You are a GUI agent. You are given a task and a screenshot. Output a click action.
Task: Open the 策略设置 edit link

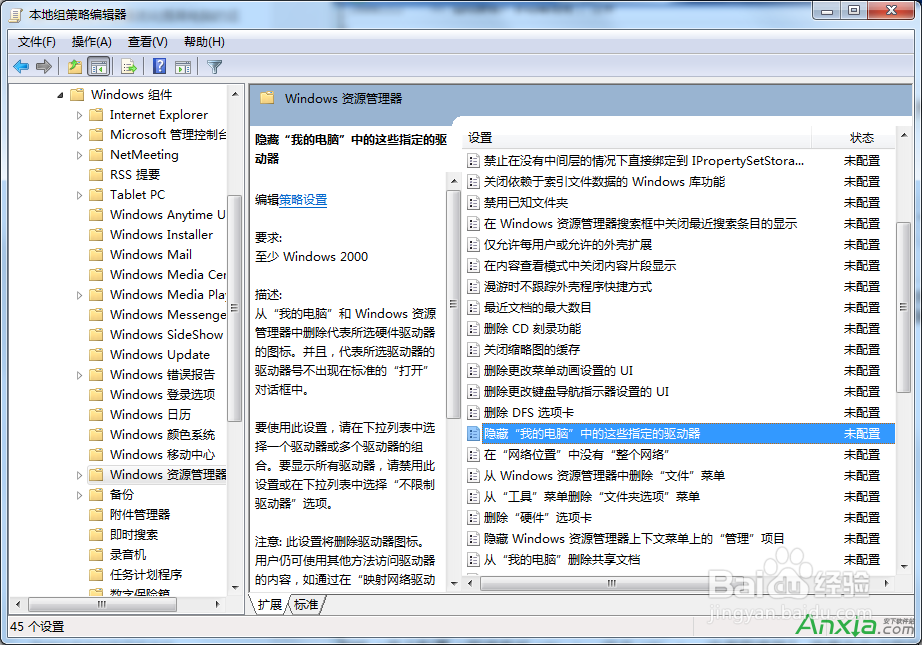click(x=303, y=200)
